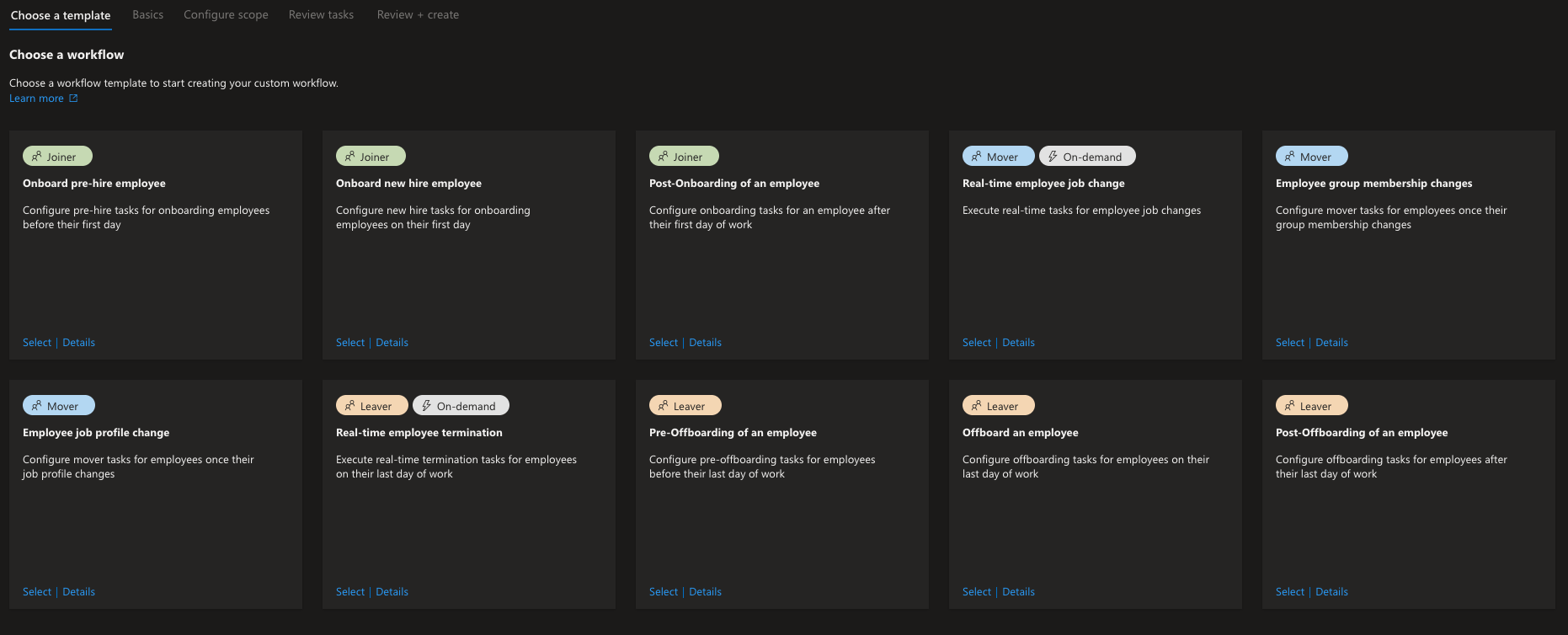Click Joiner badge on Post-Onboarding of an employee
This screenshot has width=1568, height=635.
click(684, 157)
